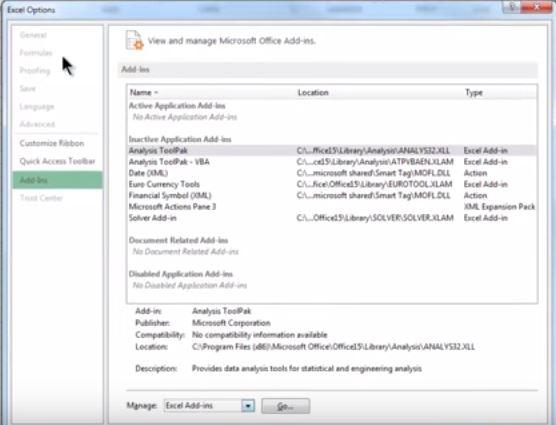This screenshot has height=425, width=556.
Task: Click the Go button
Action: pos(285,406)
